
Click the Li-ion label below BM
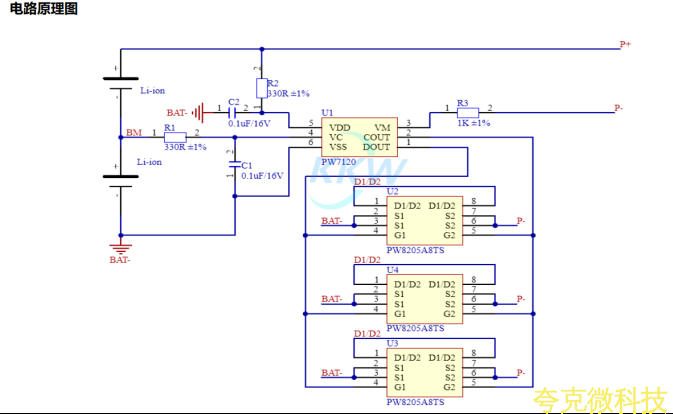point(149,162)
